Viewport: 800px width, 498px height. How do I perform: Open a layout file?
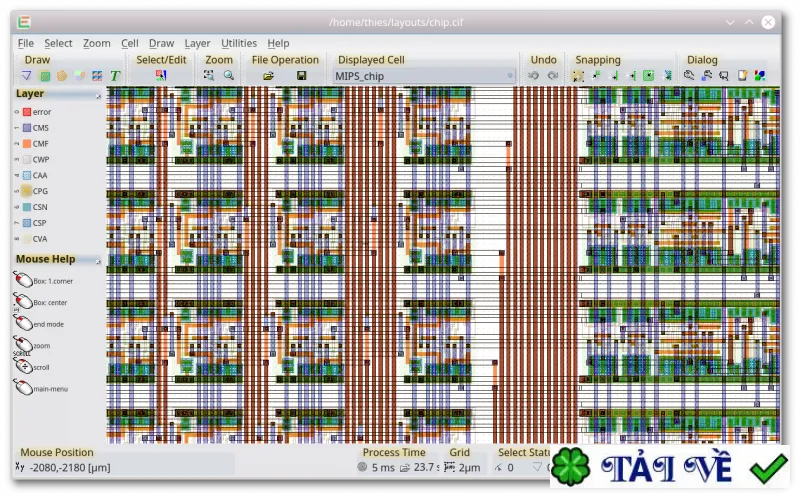pyautogui.click(x=268, y=76)
